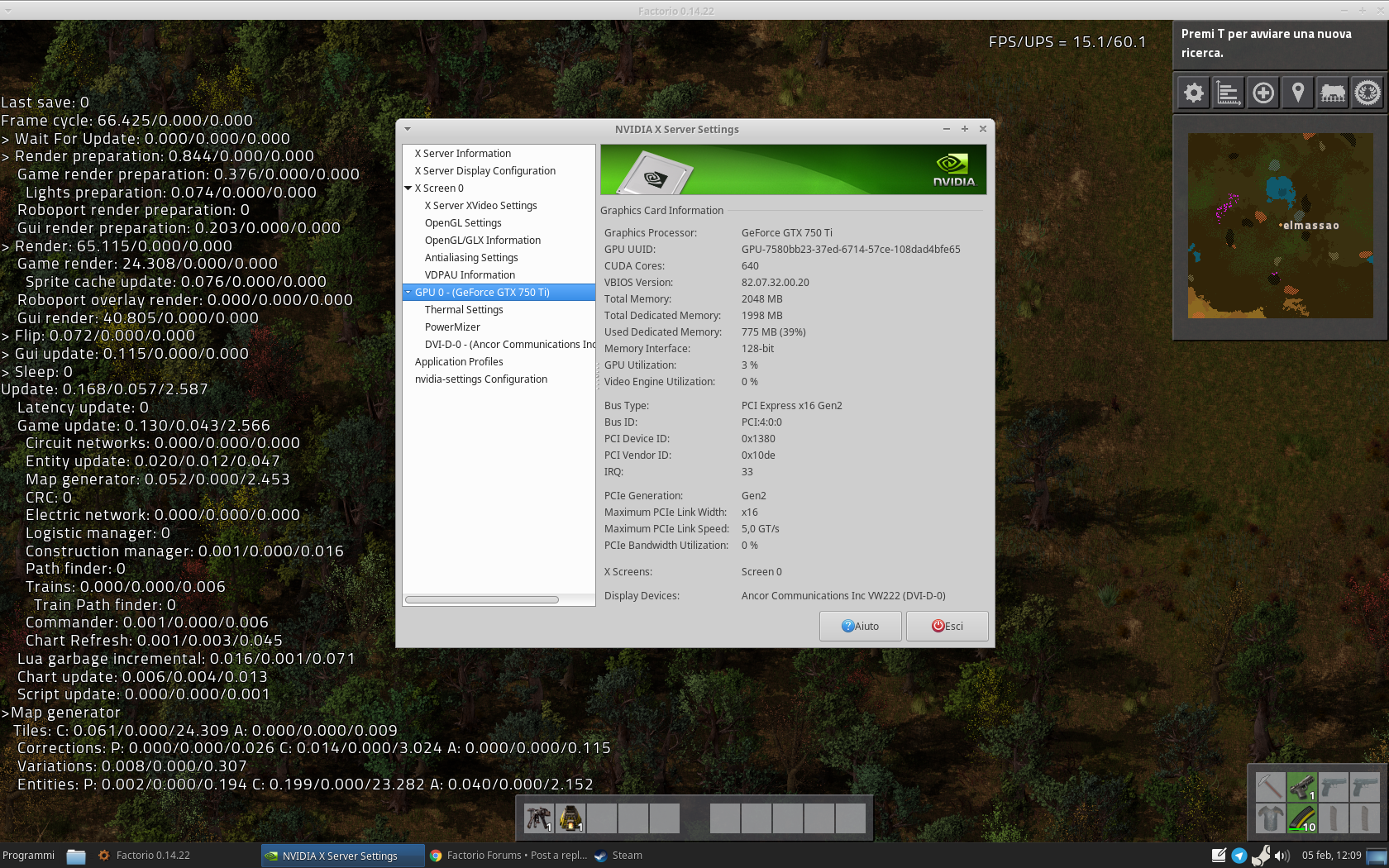Open the production statistics chart button
The height and width of the screenshot is (868, 1389).
[1228, 93]
